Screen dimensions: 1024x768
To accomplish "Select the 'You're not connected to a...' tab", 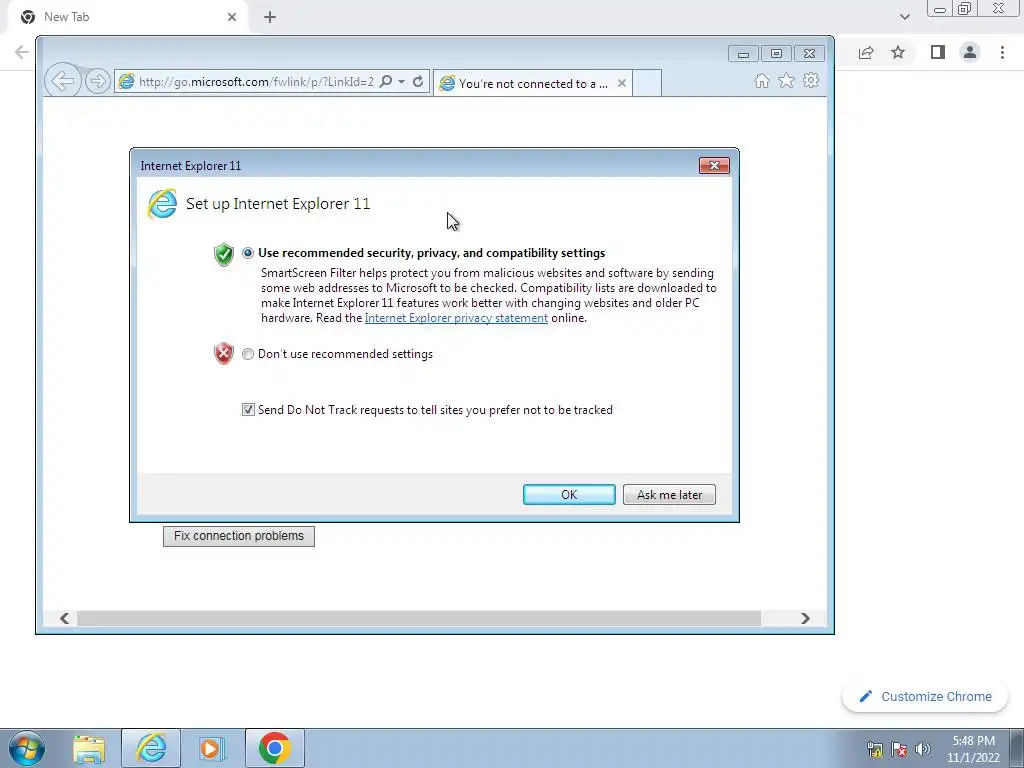I will [532, 83].
